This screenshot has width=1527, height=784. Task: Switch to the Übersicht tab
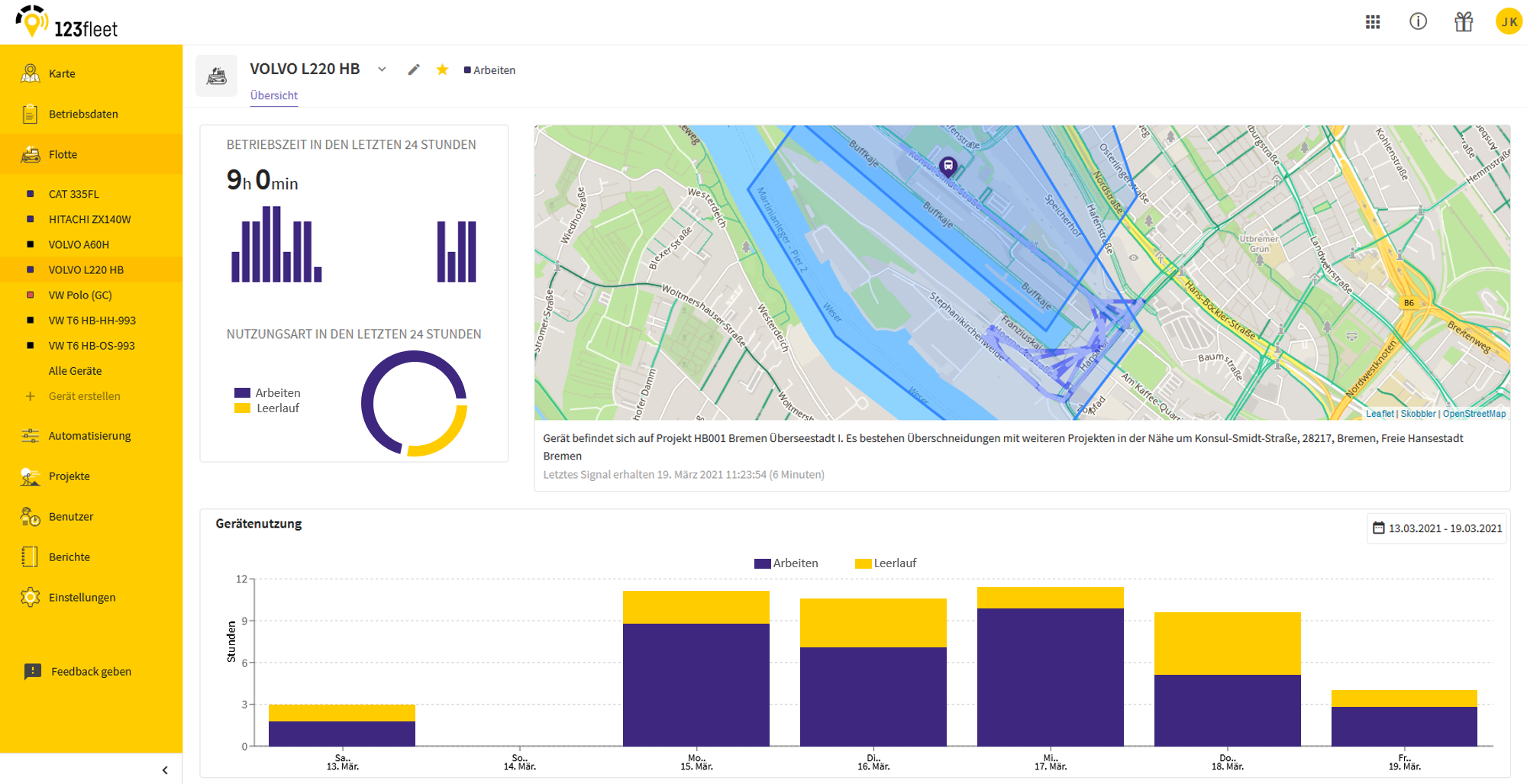[274, 95]
